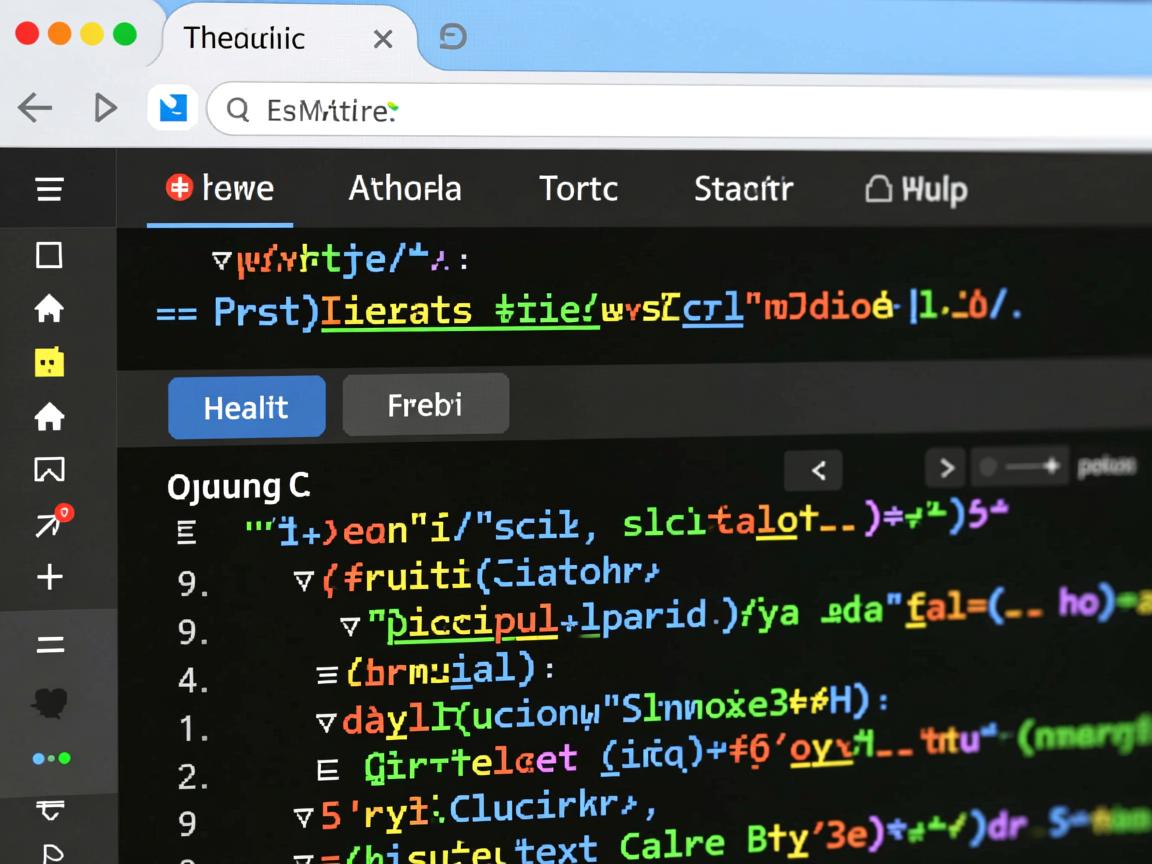1152x864 pixels.
Task: Select the yellow icon in the sidebar
Action: [49, 362]
